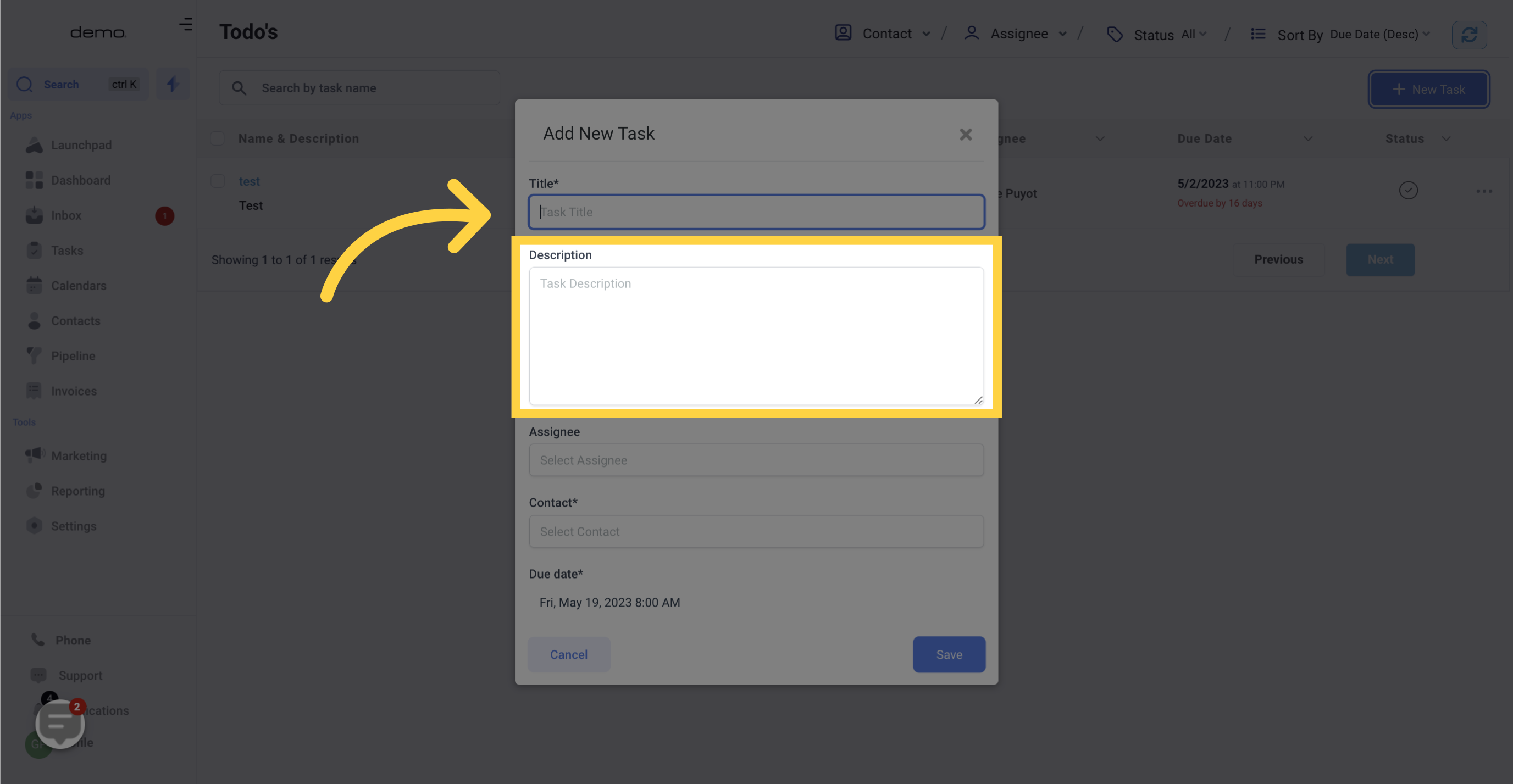Click the Phone handset icon
This screenshot has width=1513, height=784.
37,640
